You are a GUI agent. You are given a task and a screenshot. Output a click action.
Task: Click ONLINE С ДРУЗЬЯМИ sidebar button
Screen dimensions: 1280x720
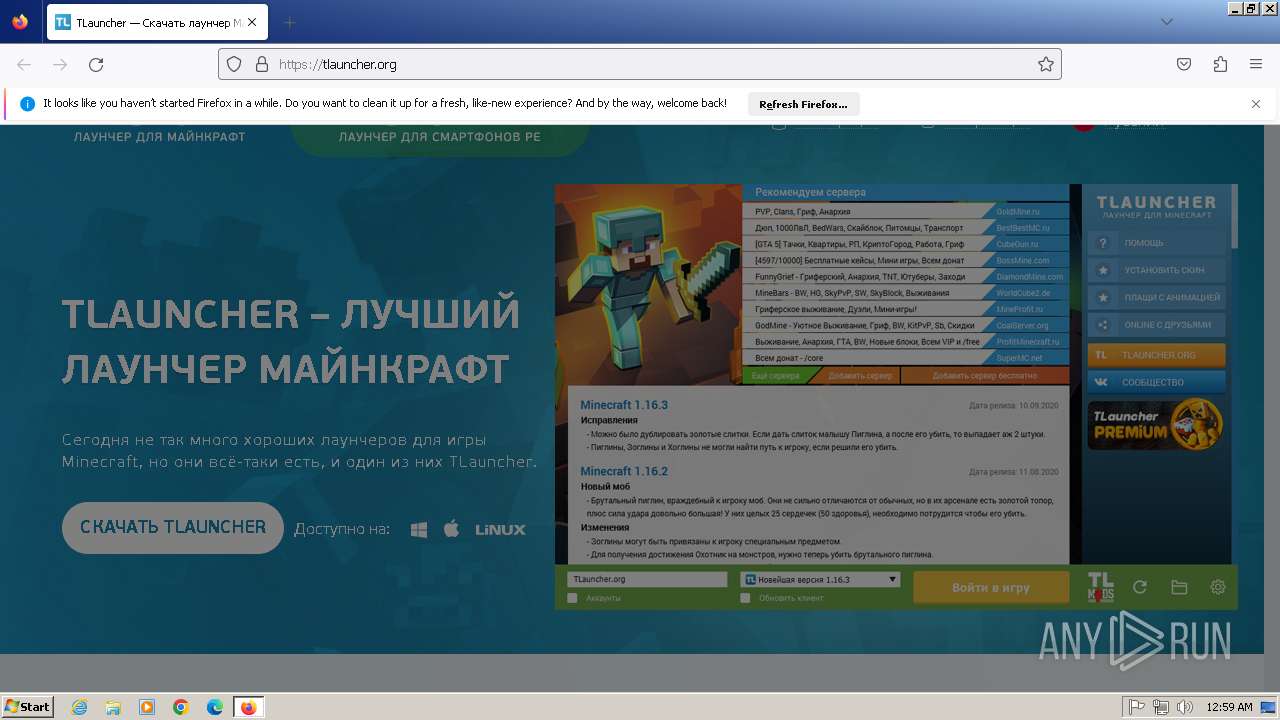1156,325
